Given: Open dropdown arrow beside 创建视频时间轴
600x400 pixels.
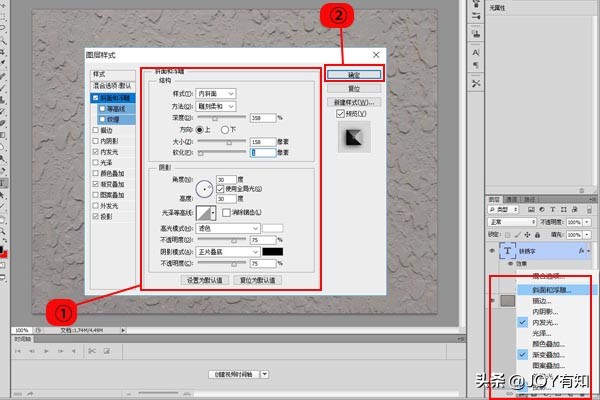Looking at the screenshot, I should (265, 374).
